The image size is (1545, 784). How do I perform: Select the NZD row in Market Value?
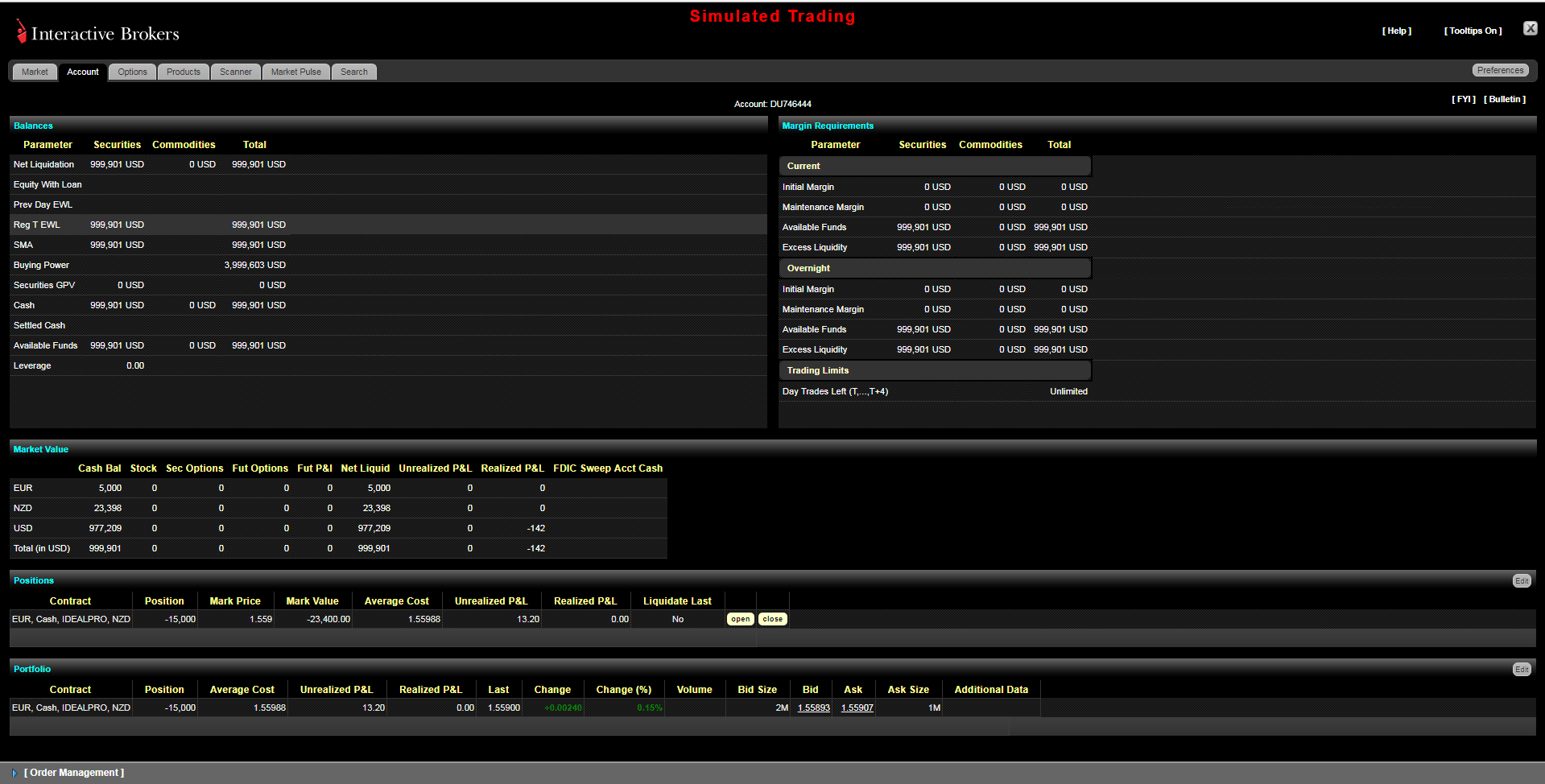click(x=338, y=508)
